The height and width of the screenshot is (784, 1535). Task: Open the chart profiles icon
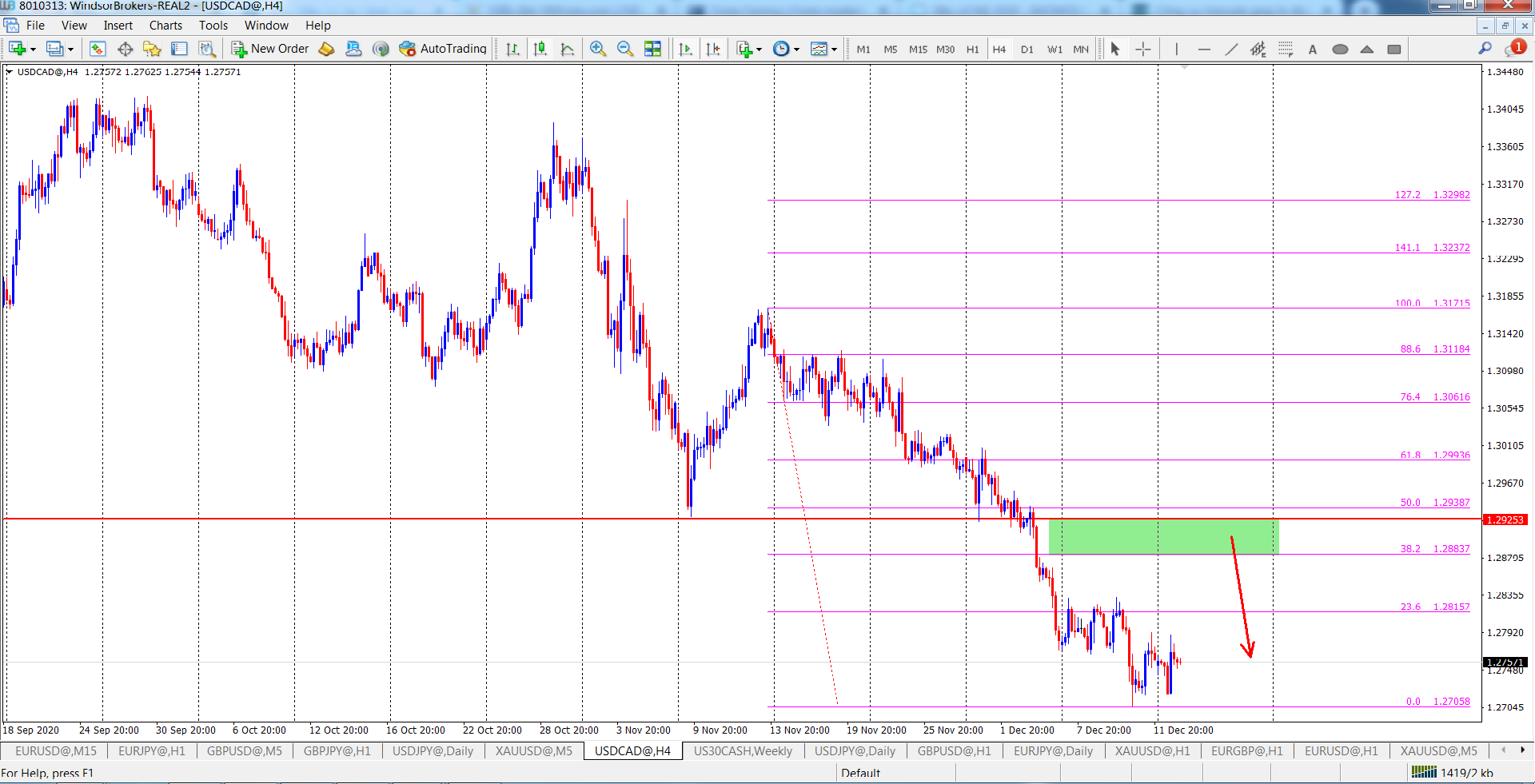click(x=54, y=49)
